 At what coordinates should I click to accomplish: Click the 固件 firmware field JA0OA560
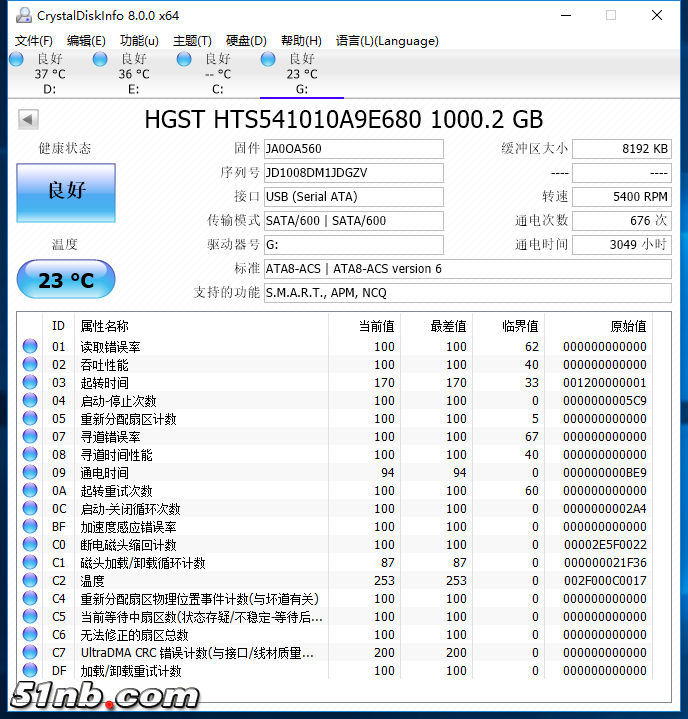pyautogui.click(x=353, y=149)
